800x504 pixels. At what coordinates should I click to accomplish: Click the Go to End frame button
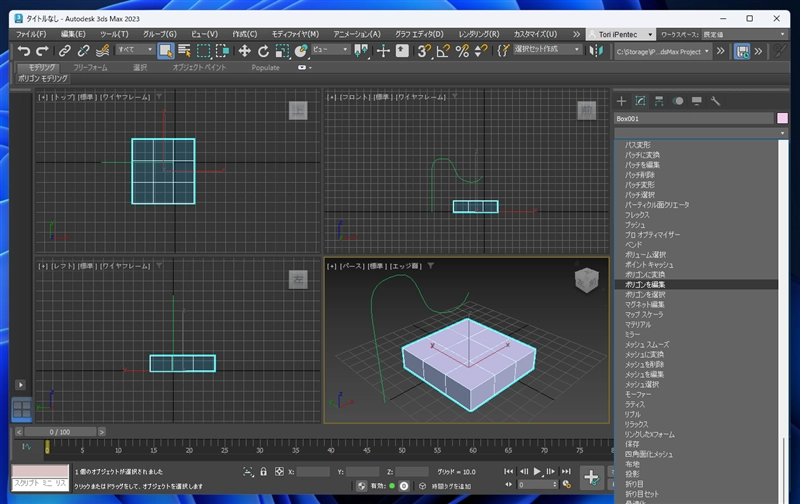[566, 471]
